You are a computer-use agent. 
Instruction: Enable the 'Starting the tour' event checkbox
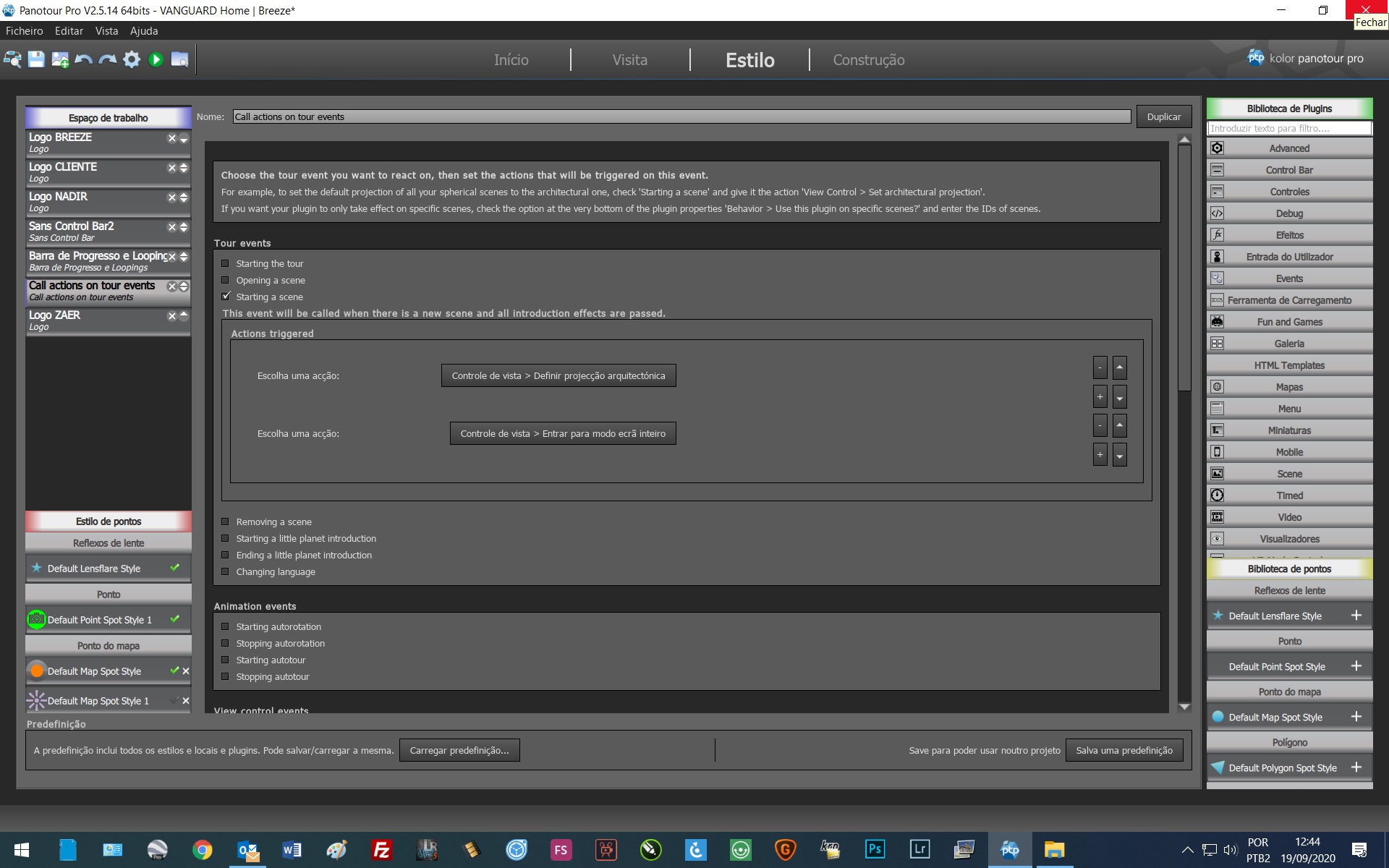(x=225, y=263)
